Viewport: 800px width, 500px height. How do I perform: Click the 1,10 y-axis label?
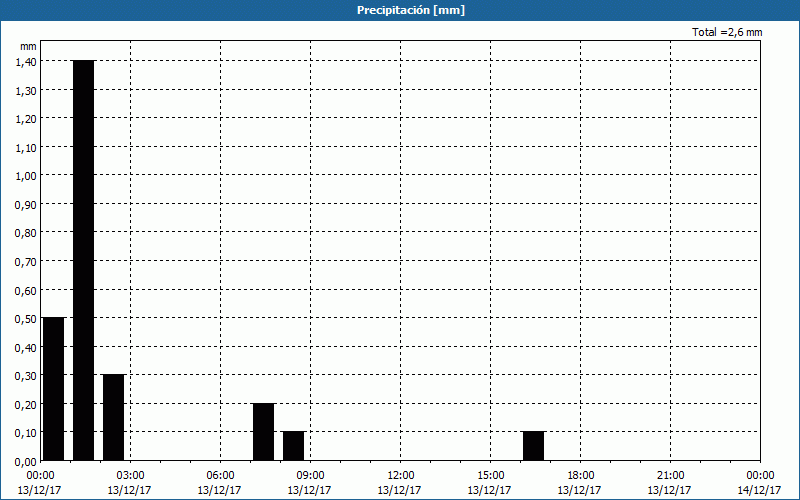point(27,147)
